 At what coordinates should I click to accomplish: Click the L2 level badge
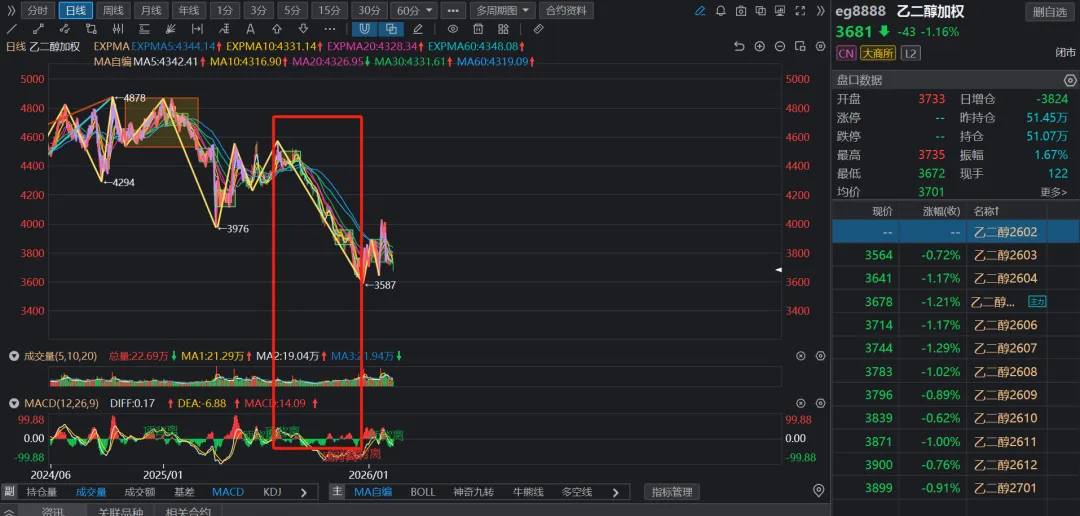click(911, 53)
